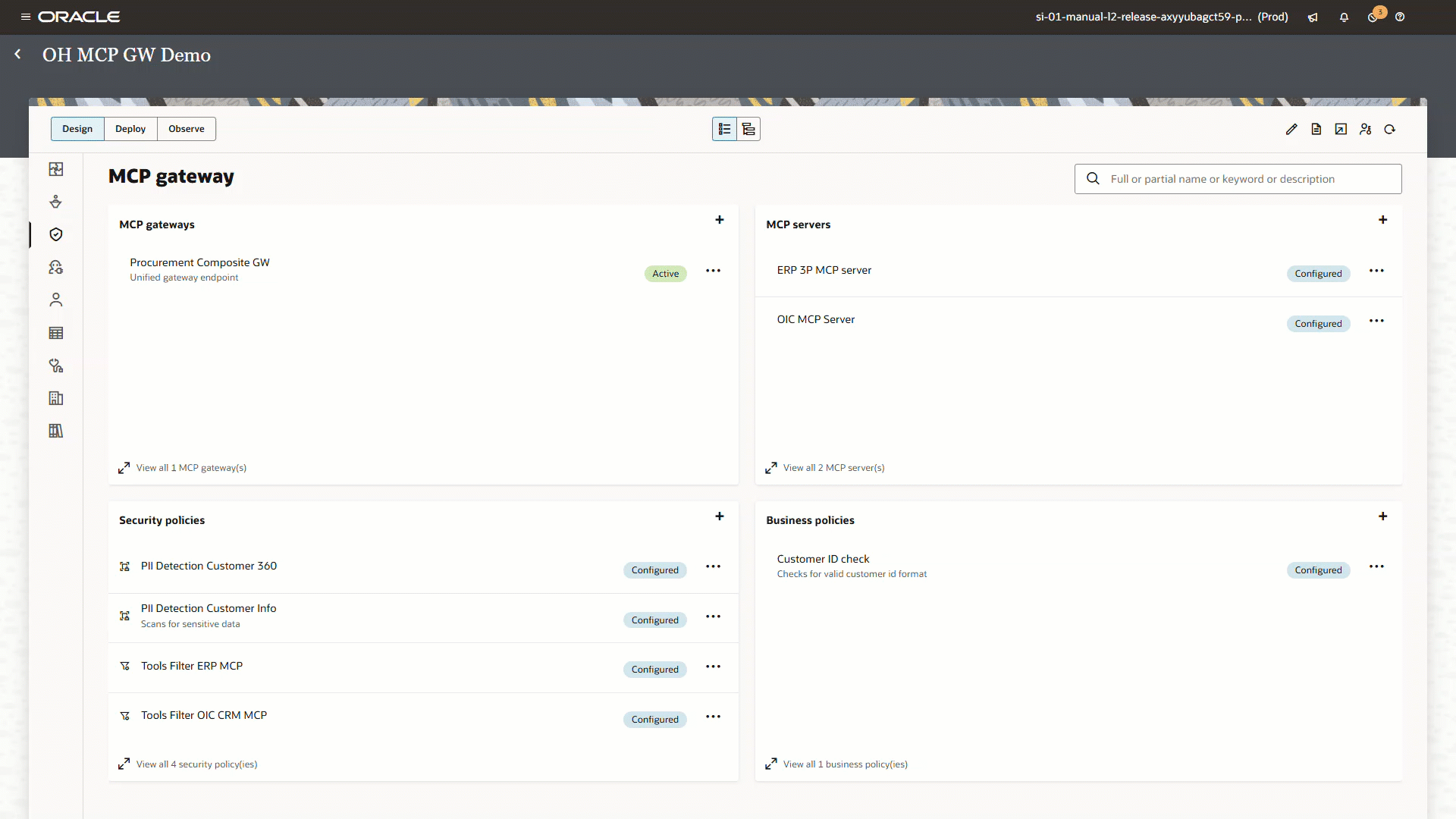Switch to the list view layout

point(724,129)
